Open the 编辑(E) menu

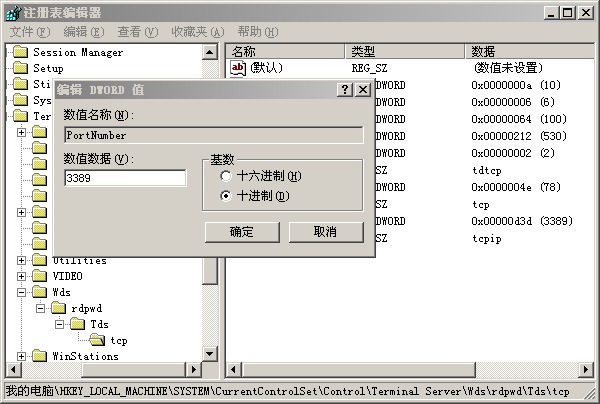(x=84, y=32)
